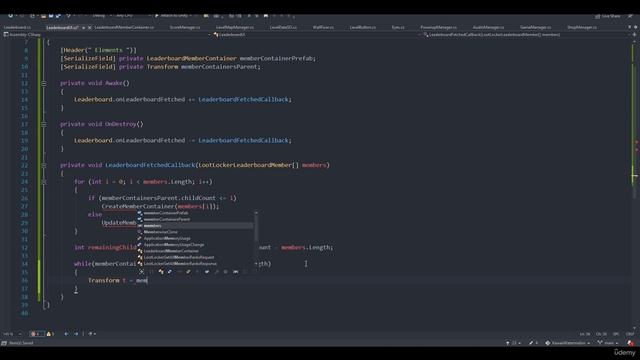640x360 pixels.
Task: Click the warning count indicator in the status bar
Action: point(50,334)
